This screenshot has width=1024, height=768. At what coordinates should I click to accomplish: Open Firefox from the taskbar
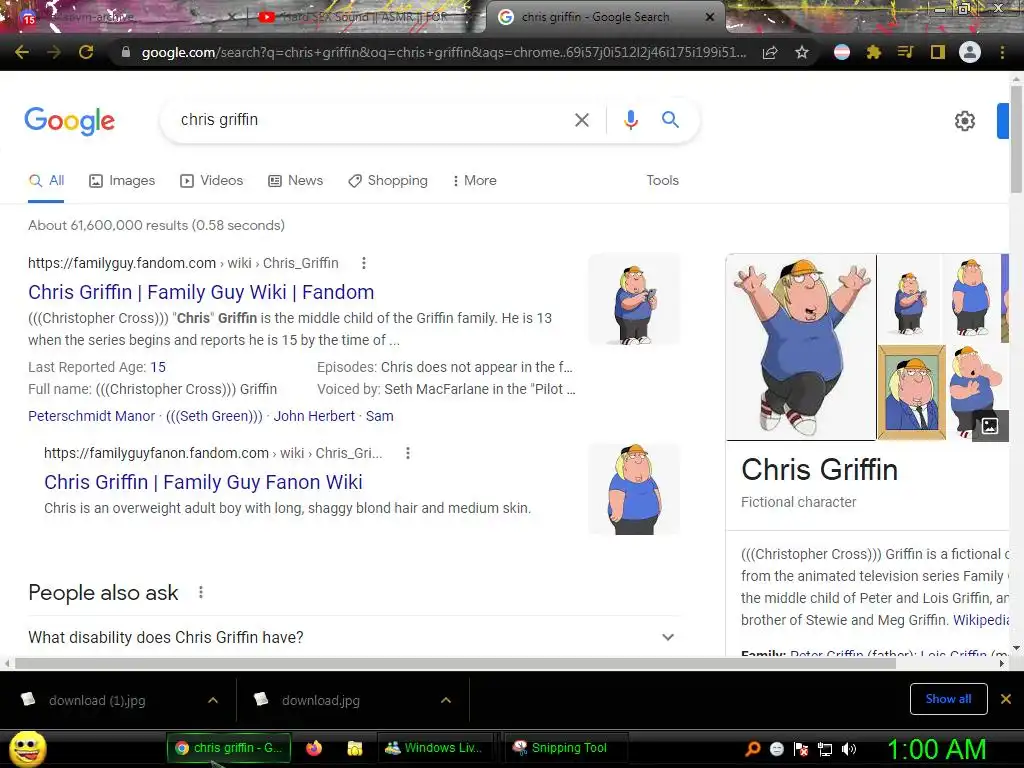[314, 748]
